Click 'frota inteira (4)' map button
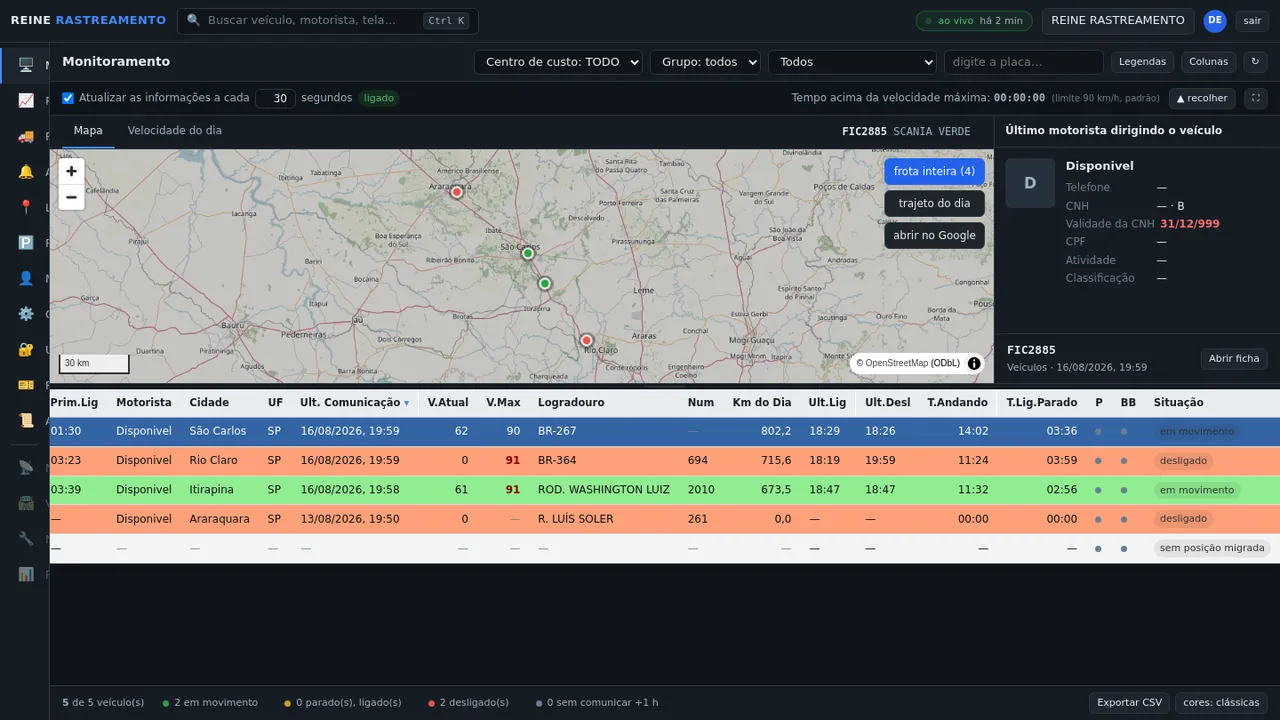This screenshot has height=720, width=1280. coord(934,171)
